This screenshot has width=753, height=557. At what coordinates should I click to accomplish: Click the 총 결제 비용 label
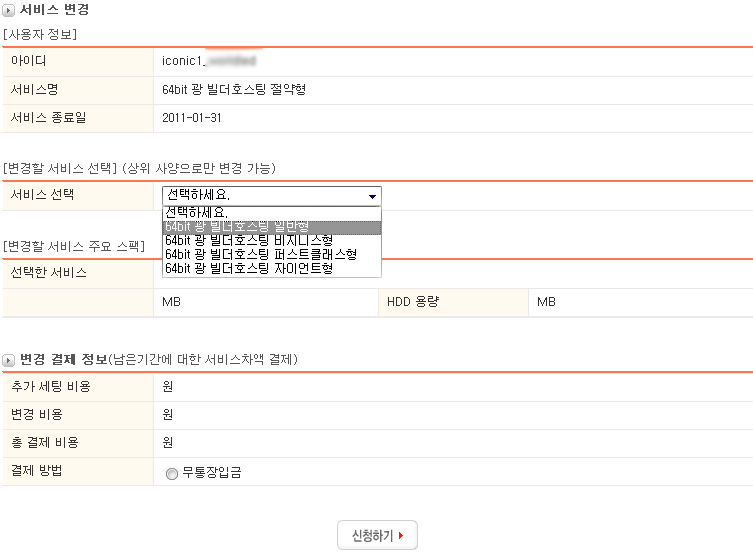pos(45,443)
